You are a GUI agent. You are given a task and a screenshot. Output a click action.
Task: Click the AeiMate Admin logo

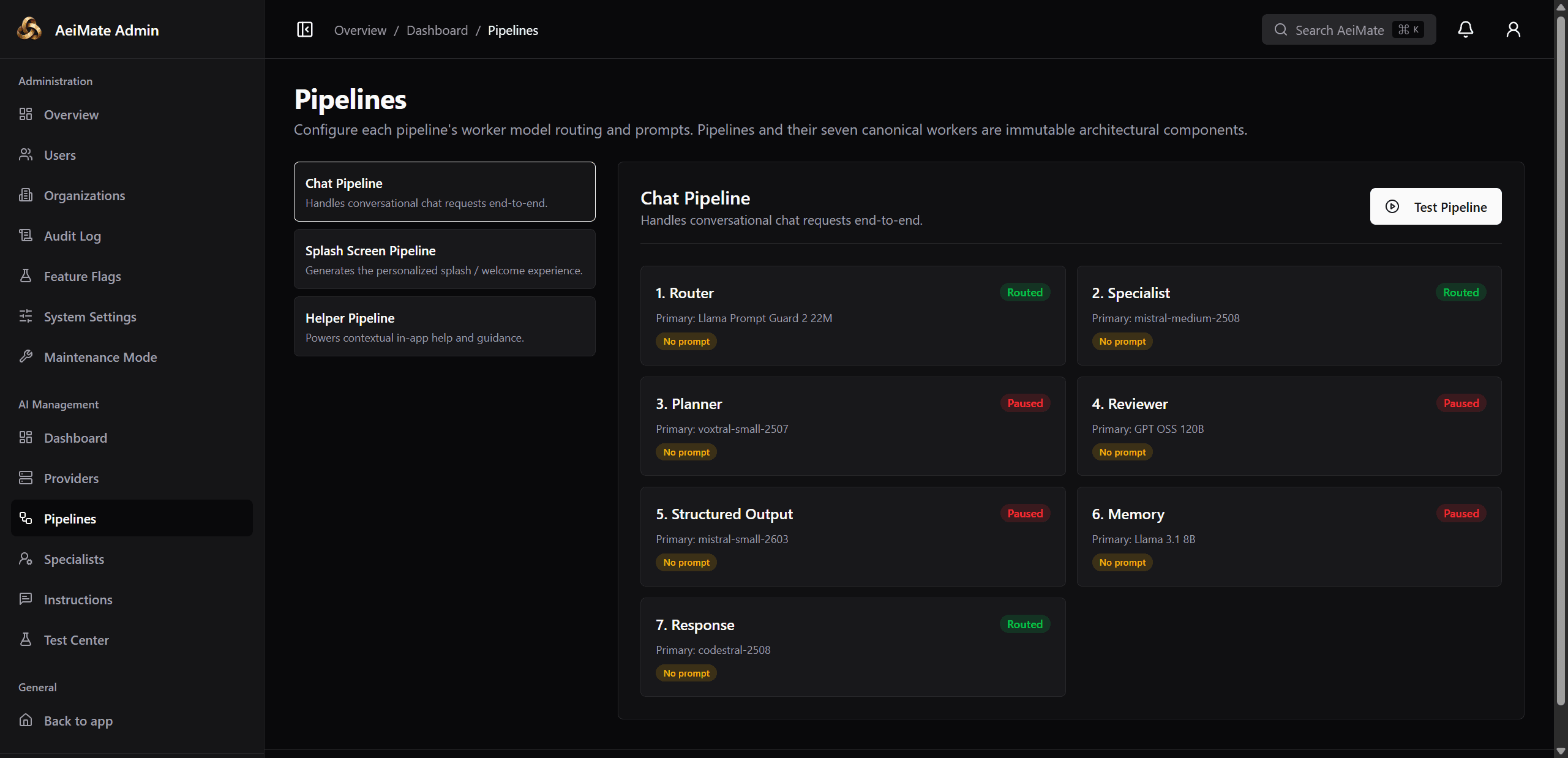[x=29, y=29]
